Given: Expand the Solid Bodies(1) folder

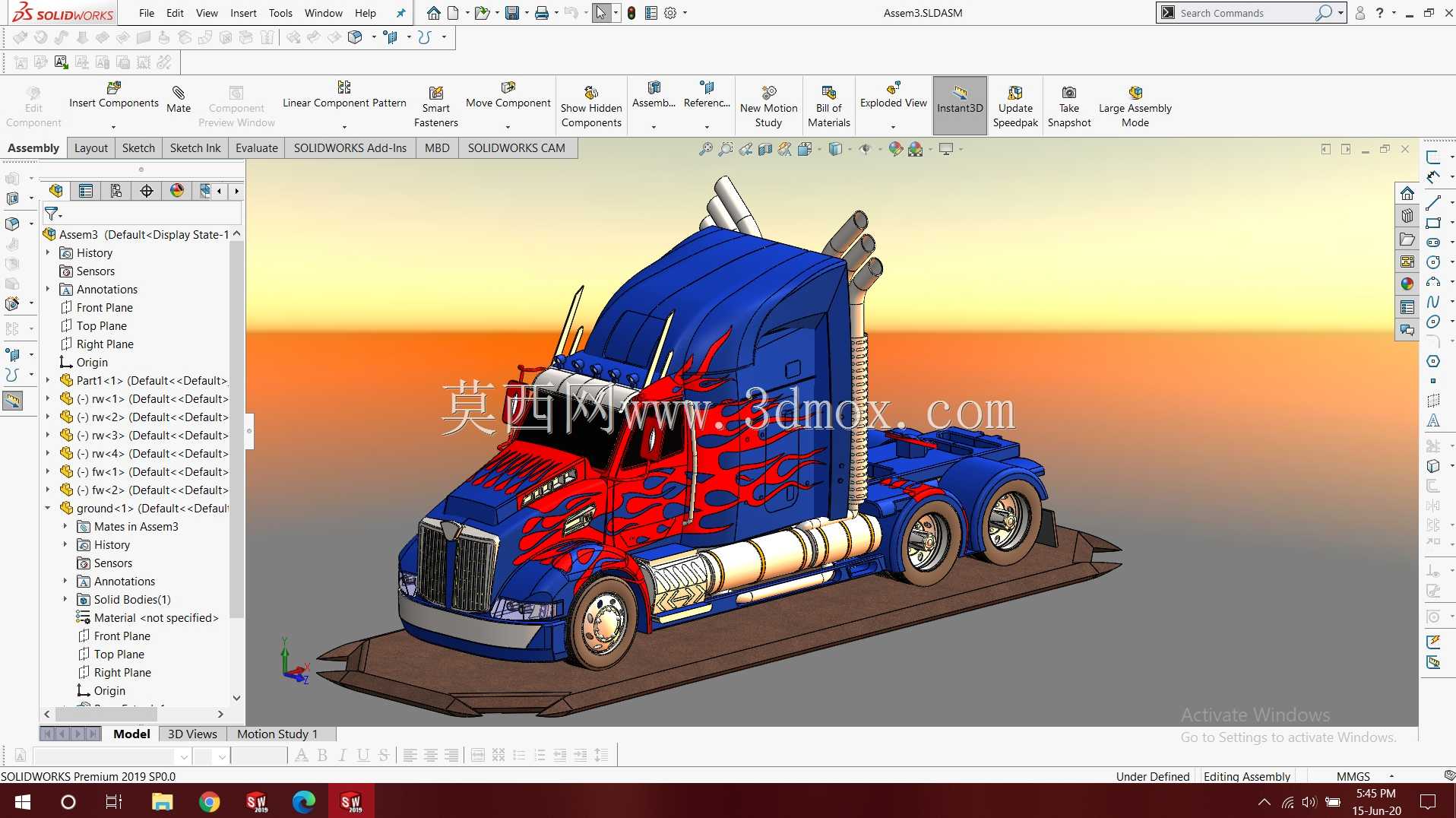Looking at the screenshot, I should click(65, 599).
